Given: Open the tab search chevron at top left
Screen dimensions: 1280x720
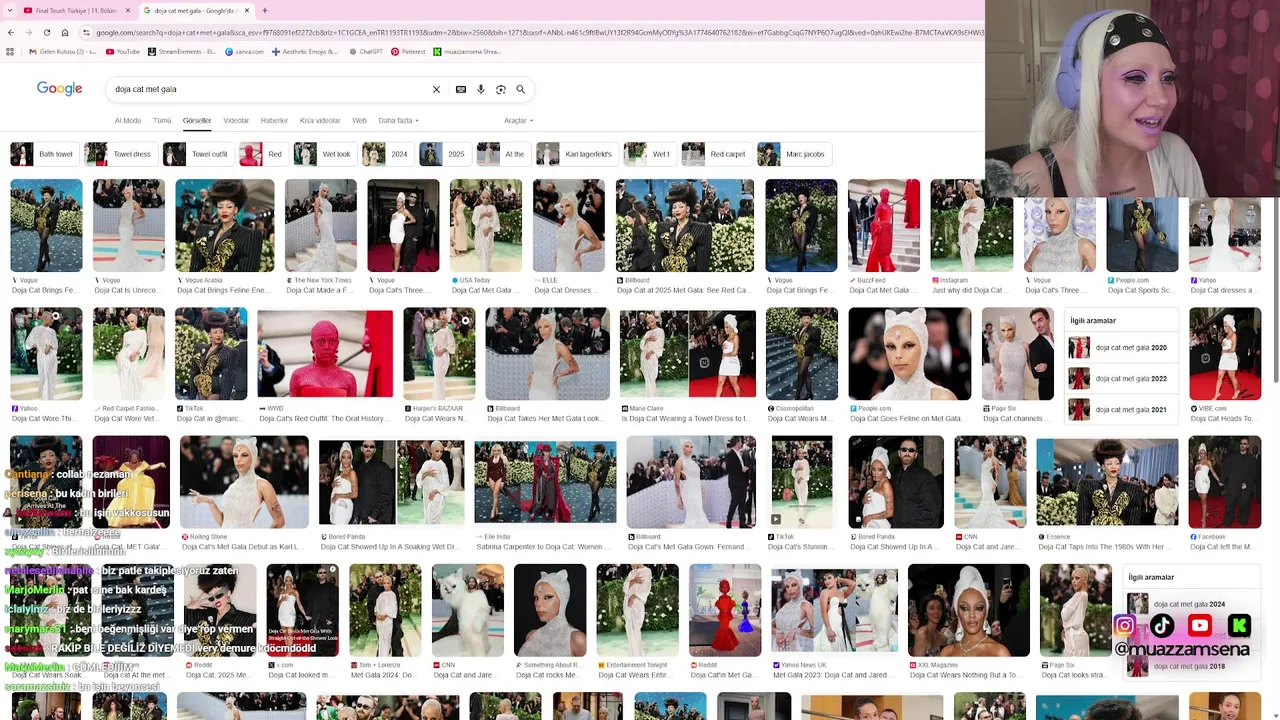Looking at the screenshot, I should coord(9,11).
